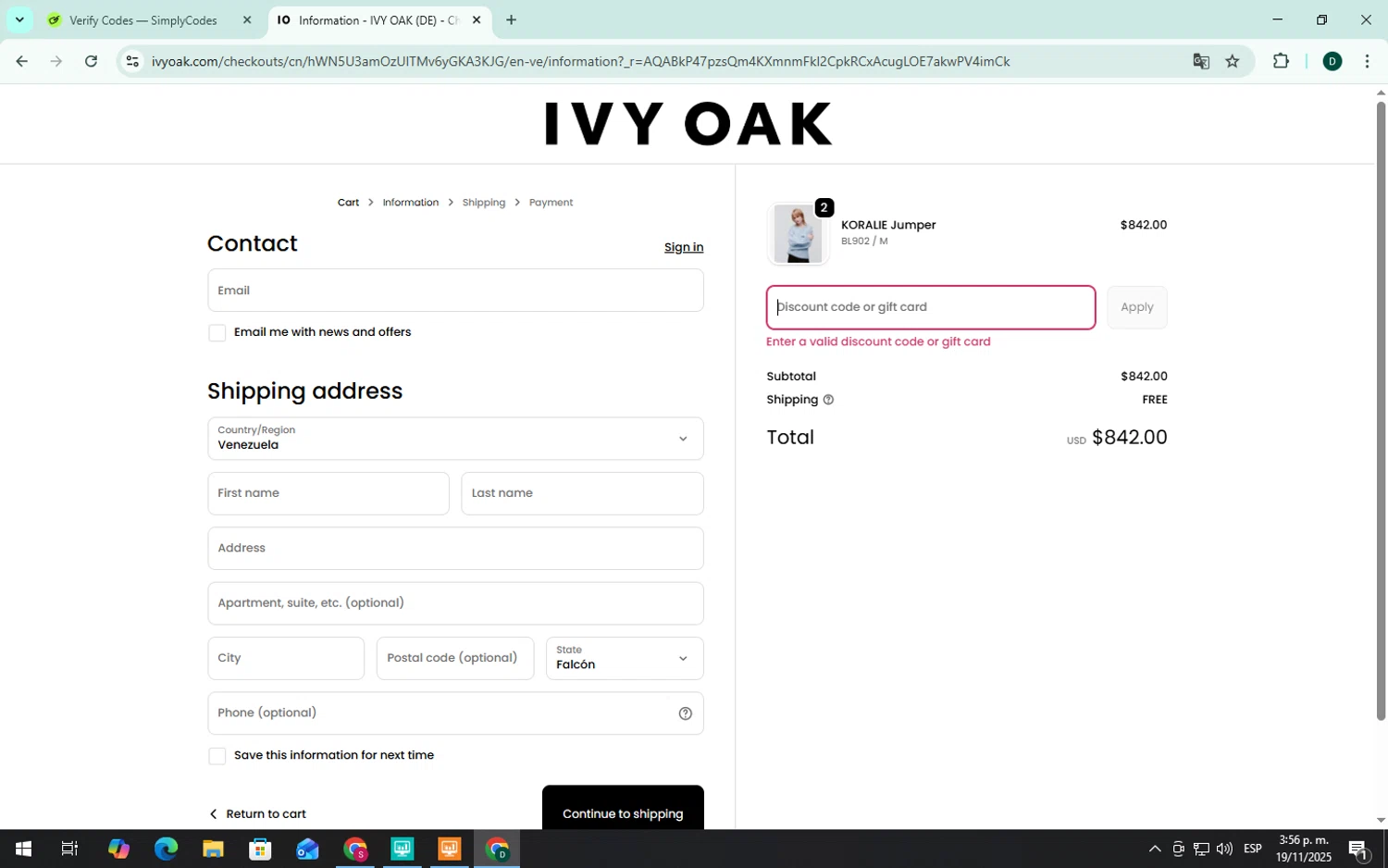The image size is (1388, 868).
Task: Check 'Save this information for next time'
Action: 217,756
